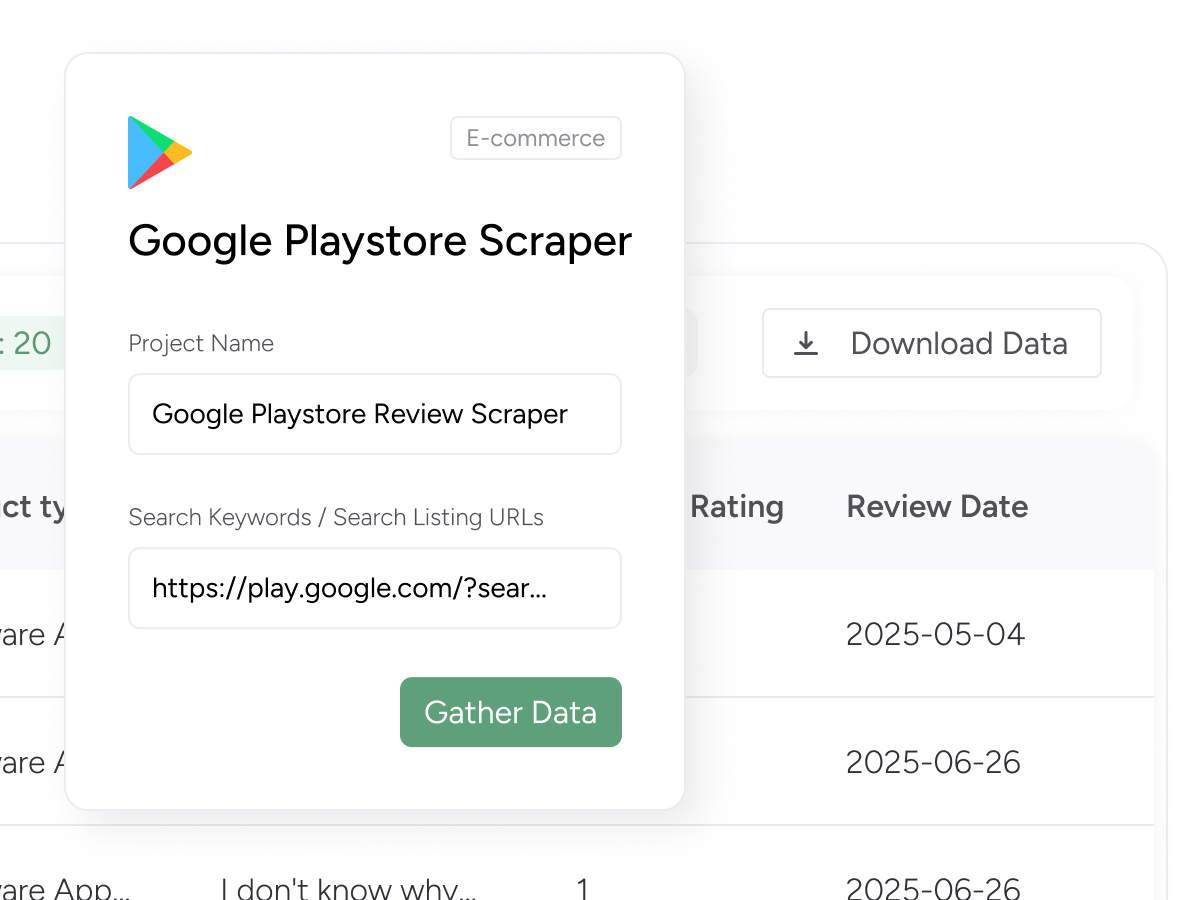Select the 2025-05-04 review date cell

click(x=935, y=634)
